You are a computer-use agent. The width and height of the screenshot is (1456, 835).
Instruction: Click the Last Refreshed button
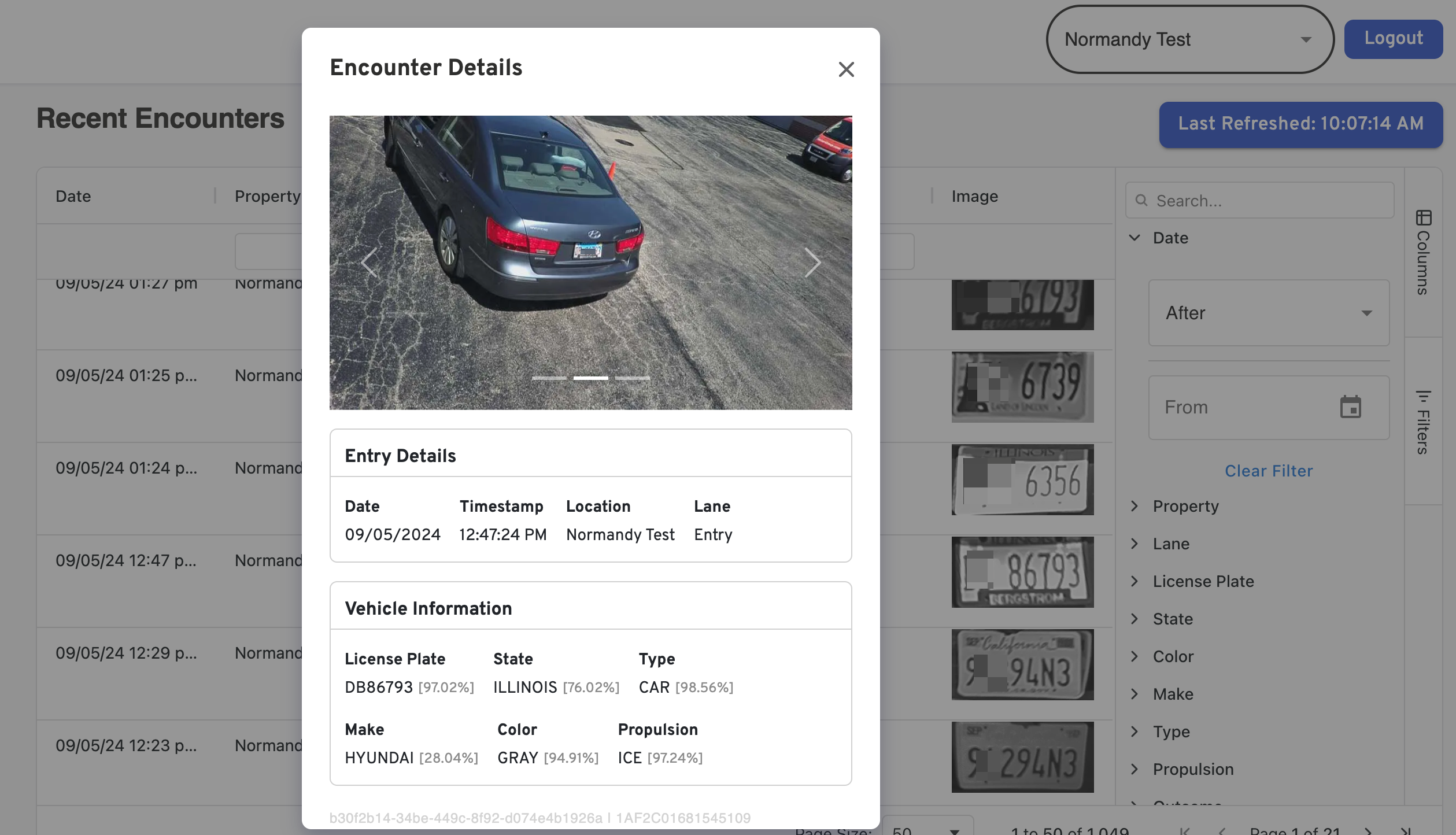pos(1300,124)
